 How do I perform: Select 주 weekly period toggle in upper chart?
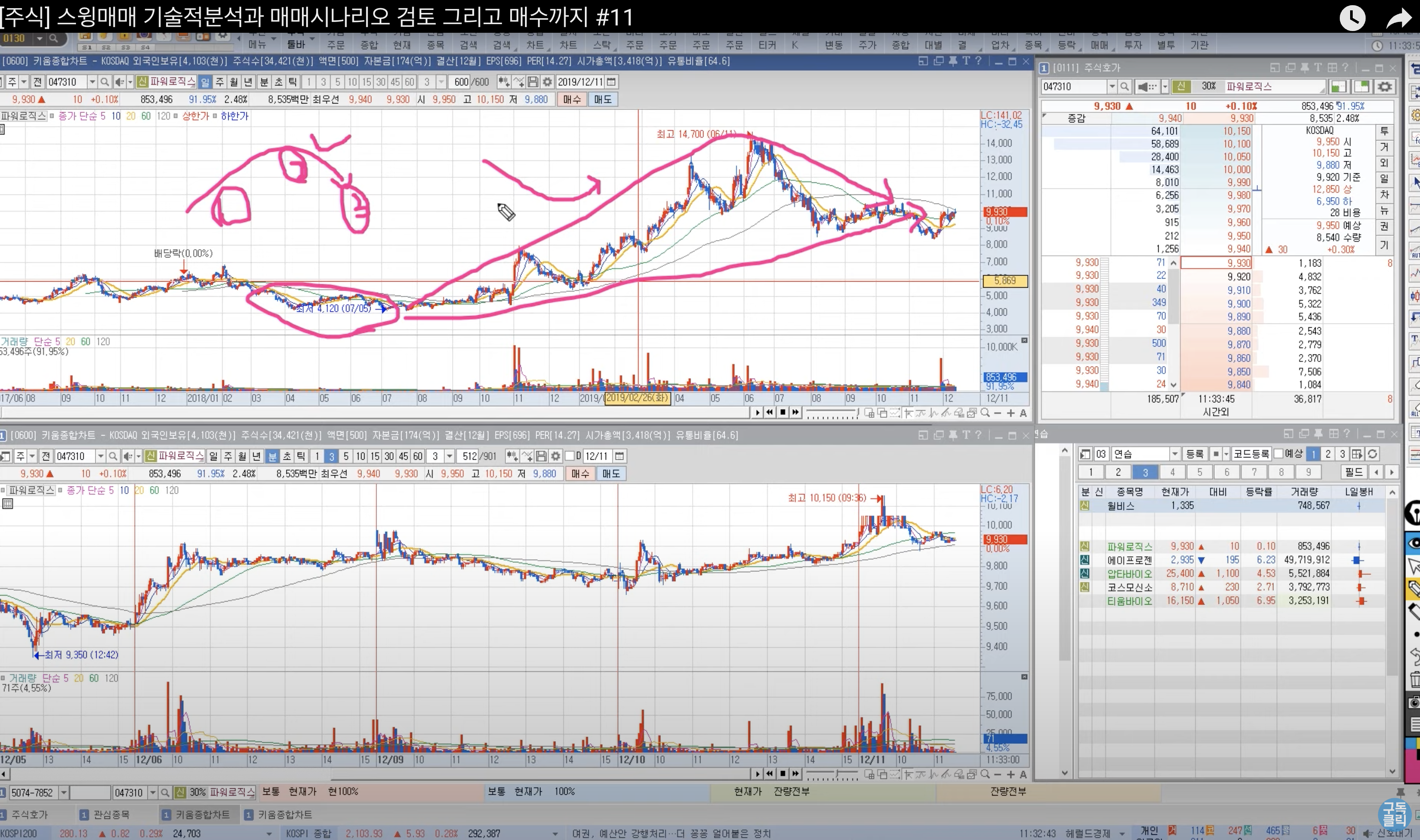220,82
